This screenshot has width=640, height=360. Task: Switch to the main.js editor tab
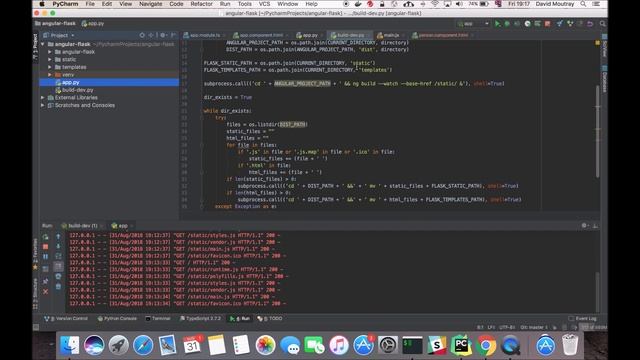390,36
